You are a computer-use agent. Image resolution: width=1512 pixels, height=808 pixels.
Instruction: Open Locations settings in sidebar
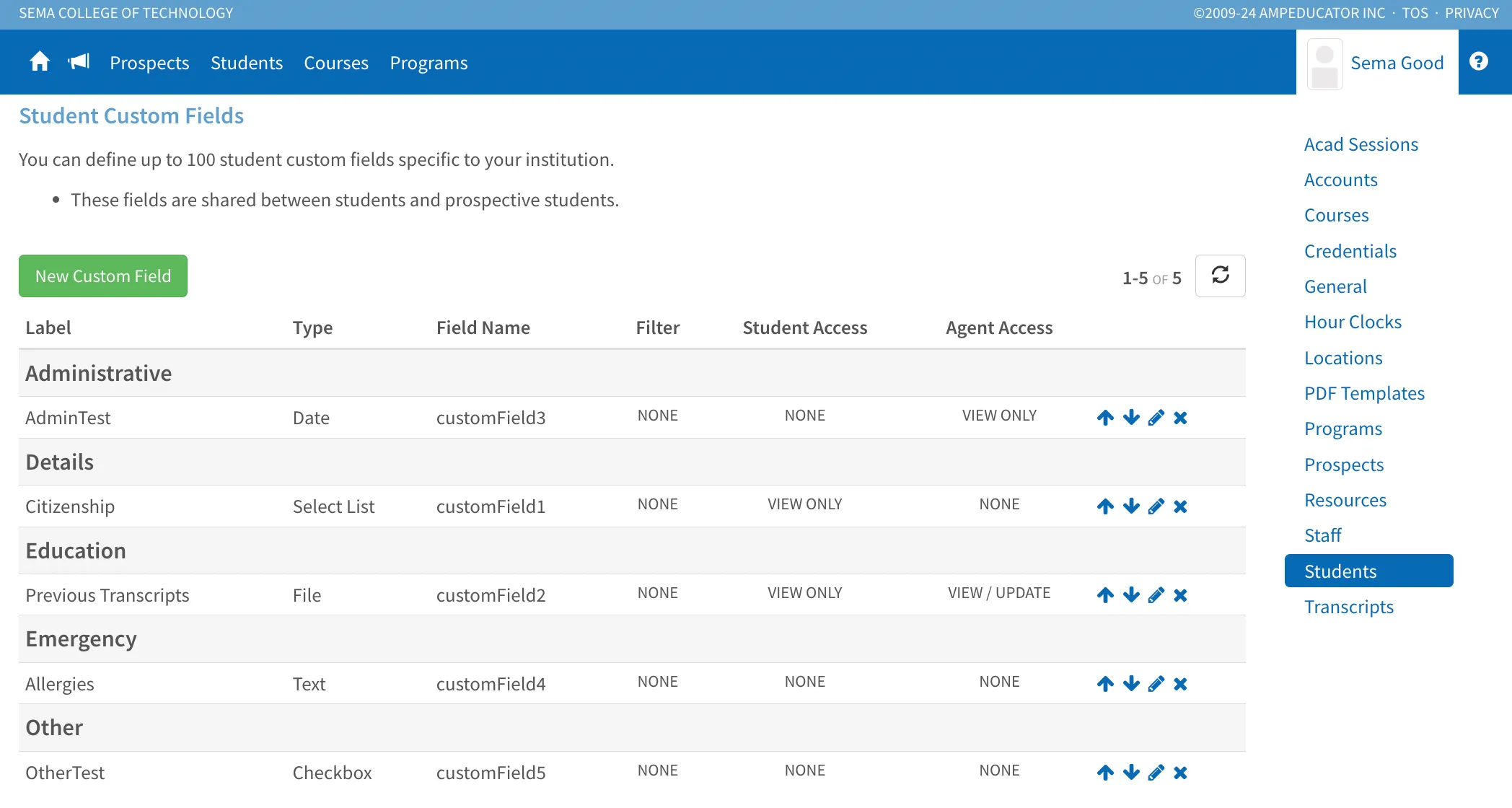(1343, 358)
